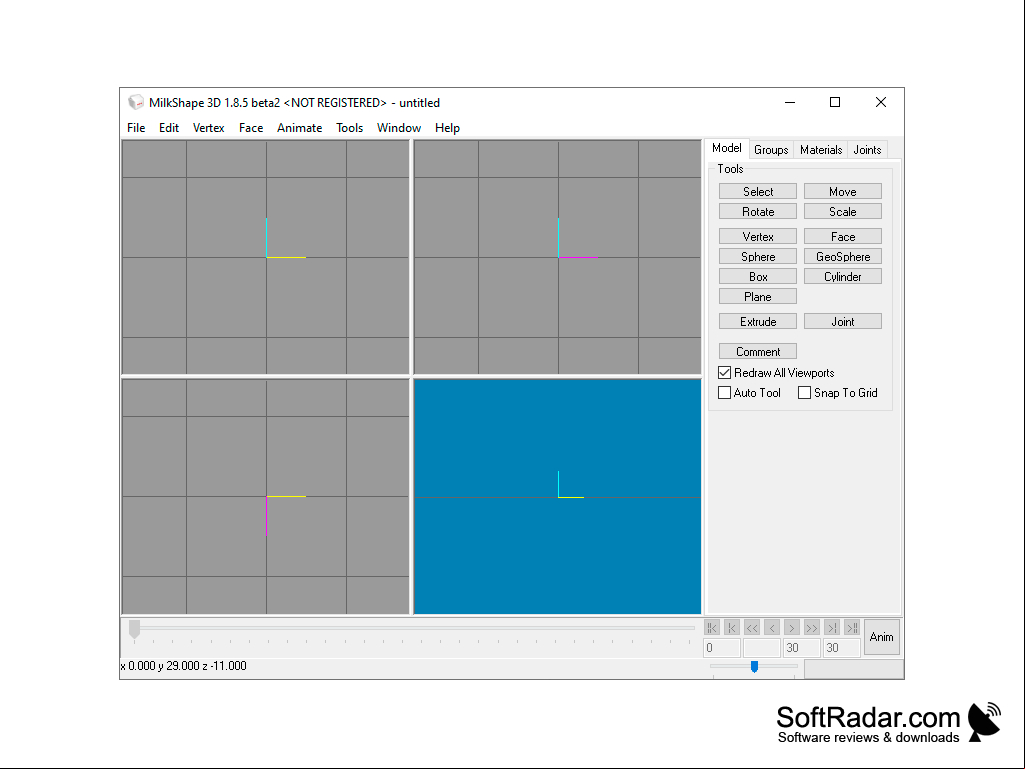Click the empty frame input field
The height and width of the screenshot is (769, 1025).
pyautogui.click(x=762, y=648)
